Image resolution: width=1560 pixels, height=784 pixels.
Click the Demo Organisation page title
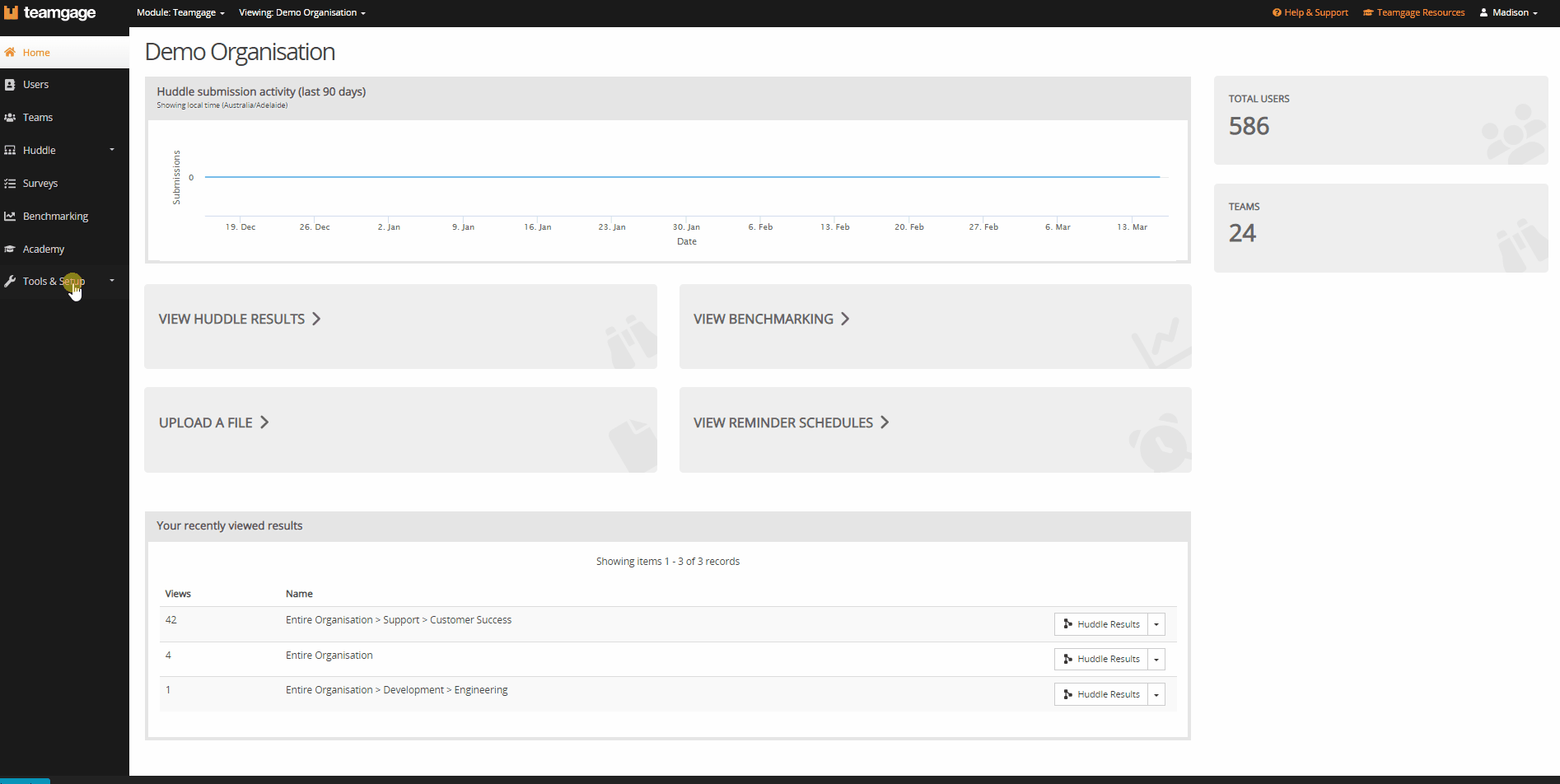(240, 52)
